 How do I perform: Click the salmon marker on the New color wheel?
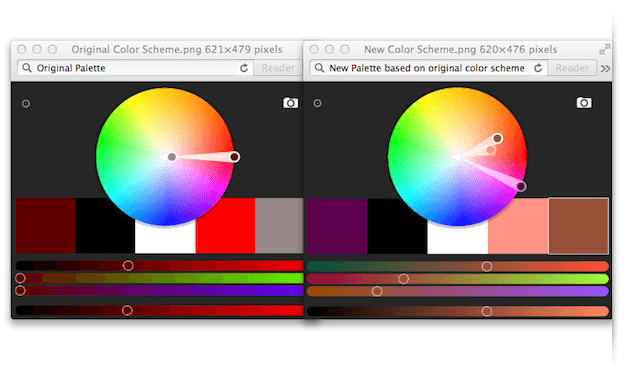coord(491,150)
